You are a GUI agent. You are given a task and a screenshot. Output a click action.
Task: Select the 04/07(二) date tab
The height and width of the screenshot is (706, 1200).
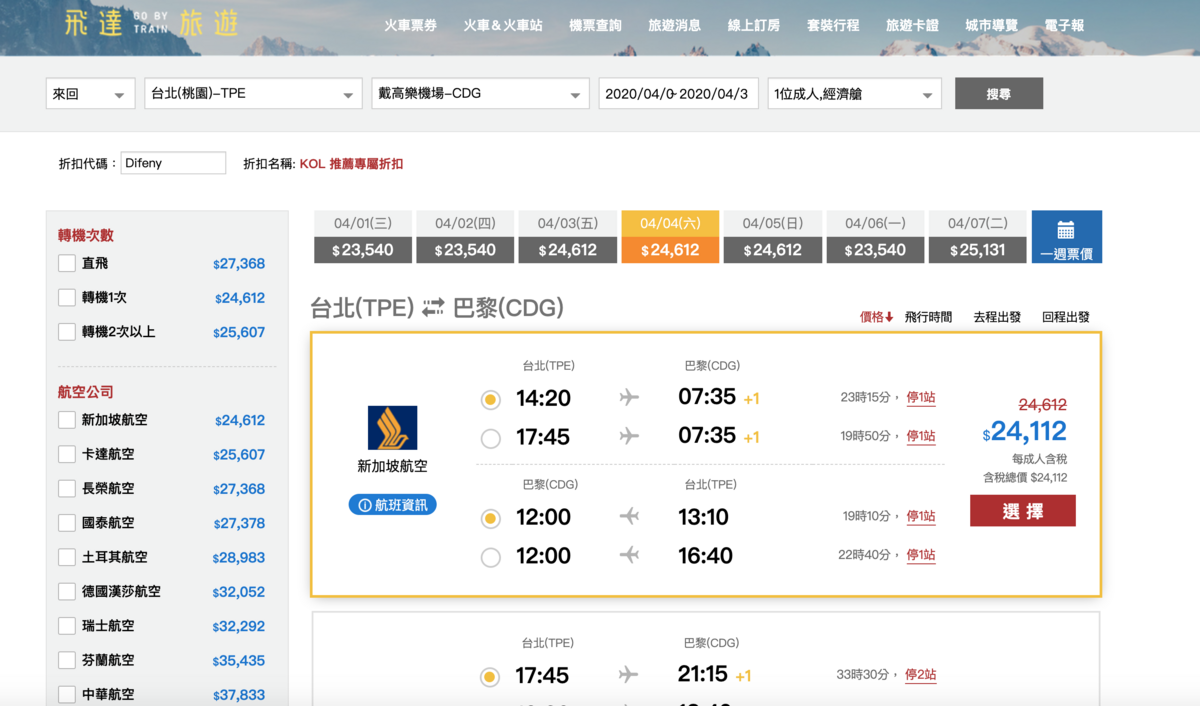coord(978,237)
